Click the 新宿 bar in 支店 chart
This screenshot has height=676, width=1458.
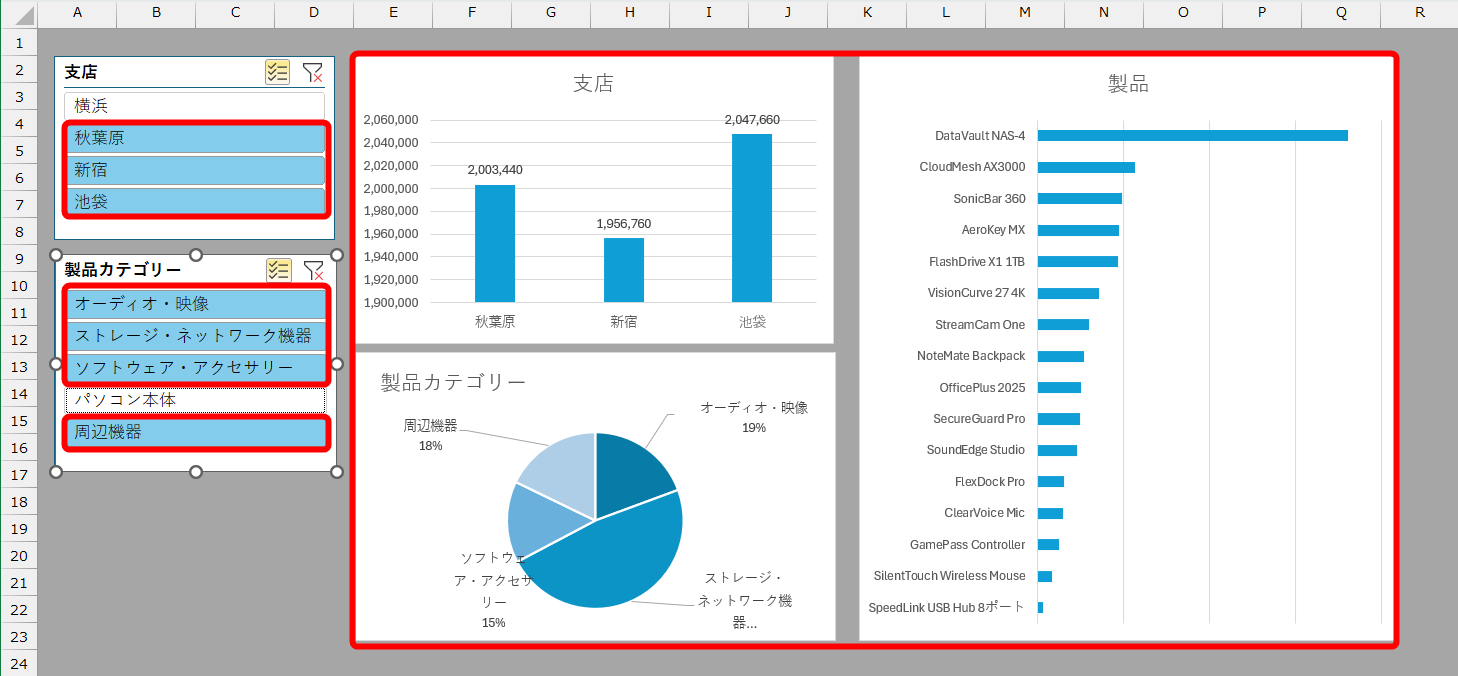[x=624, y=270]
